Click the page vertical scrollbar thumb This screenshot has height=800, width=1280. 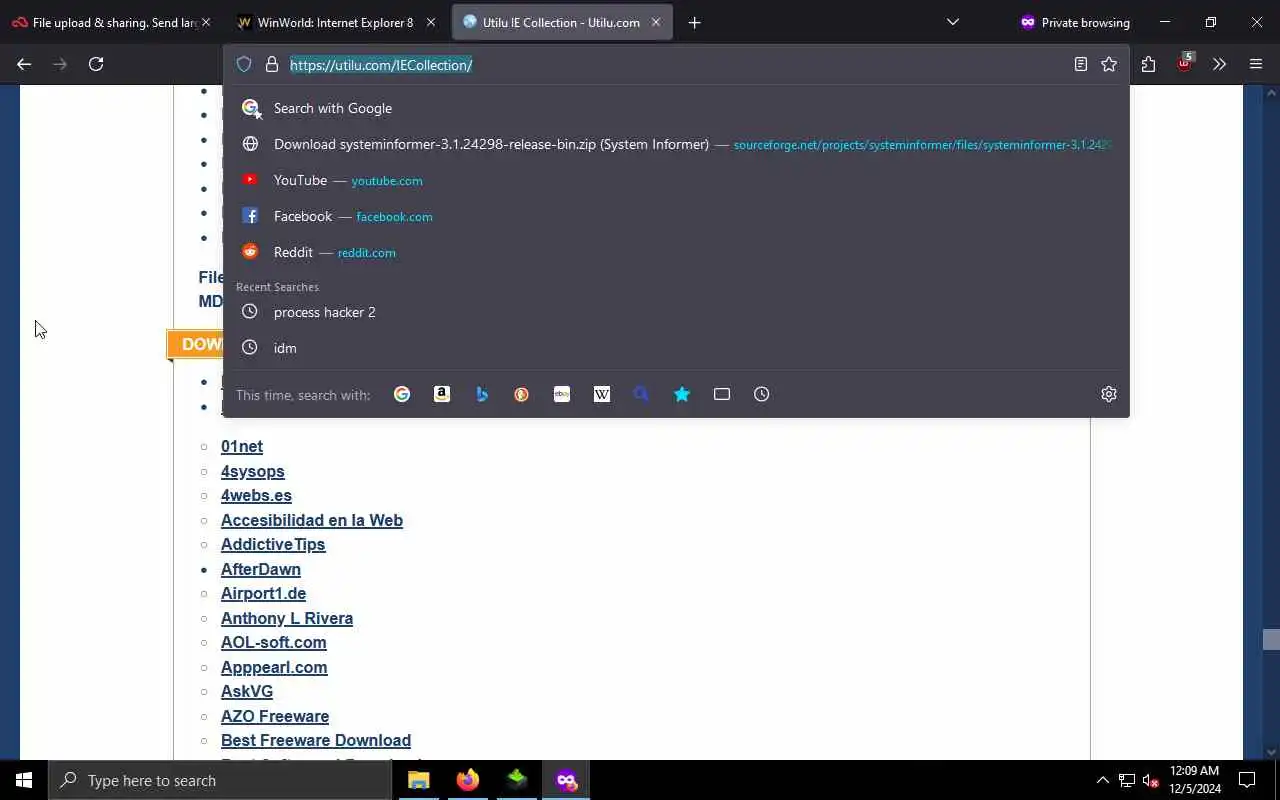point(1271,640)
